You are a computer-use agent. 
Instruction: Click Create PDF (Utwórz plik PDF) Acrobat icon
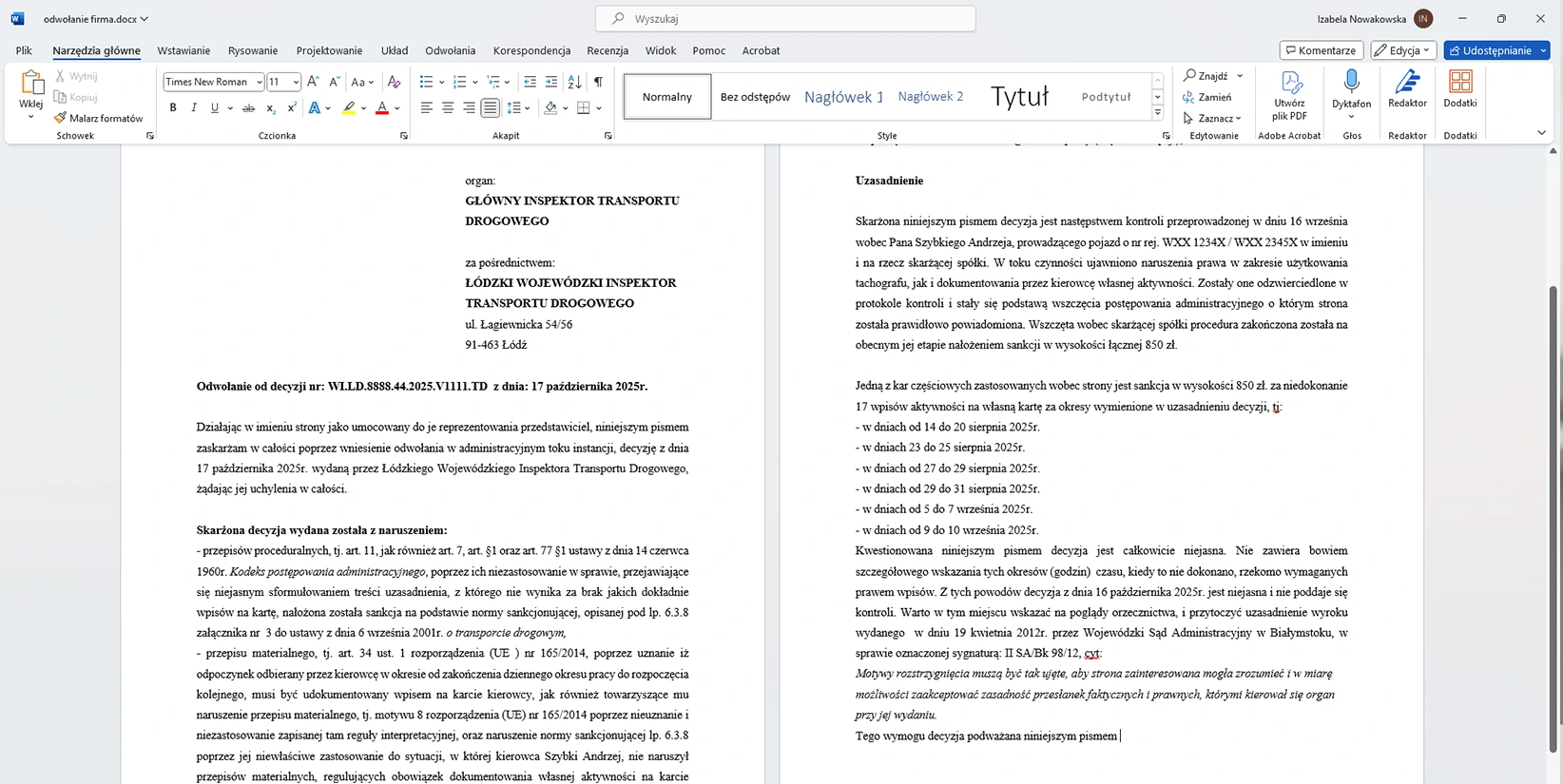1289,95
